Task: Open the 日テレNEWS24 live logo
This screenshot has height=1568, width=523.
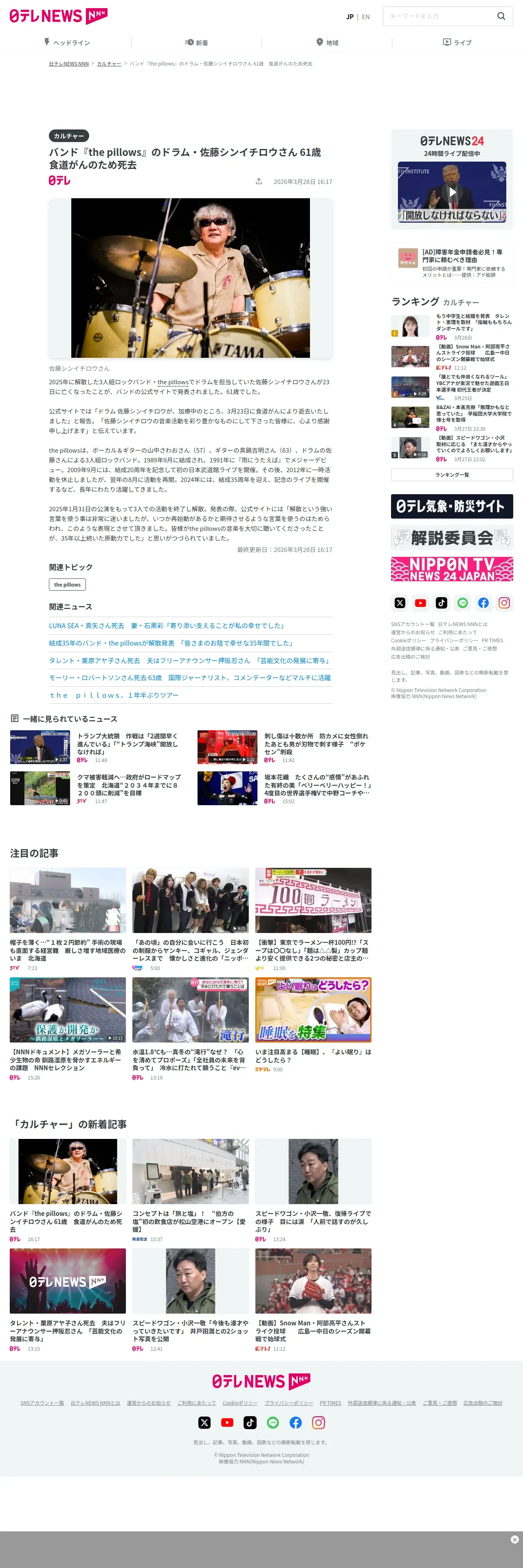Action: click(452, 140)
